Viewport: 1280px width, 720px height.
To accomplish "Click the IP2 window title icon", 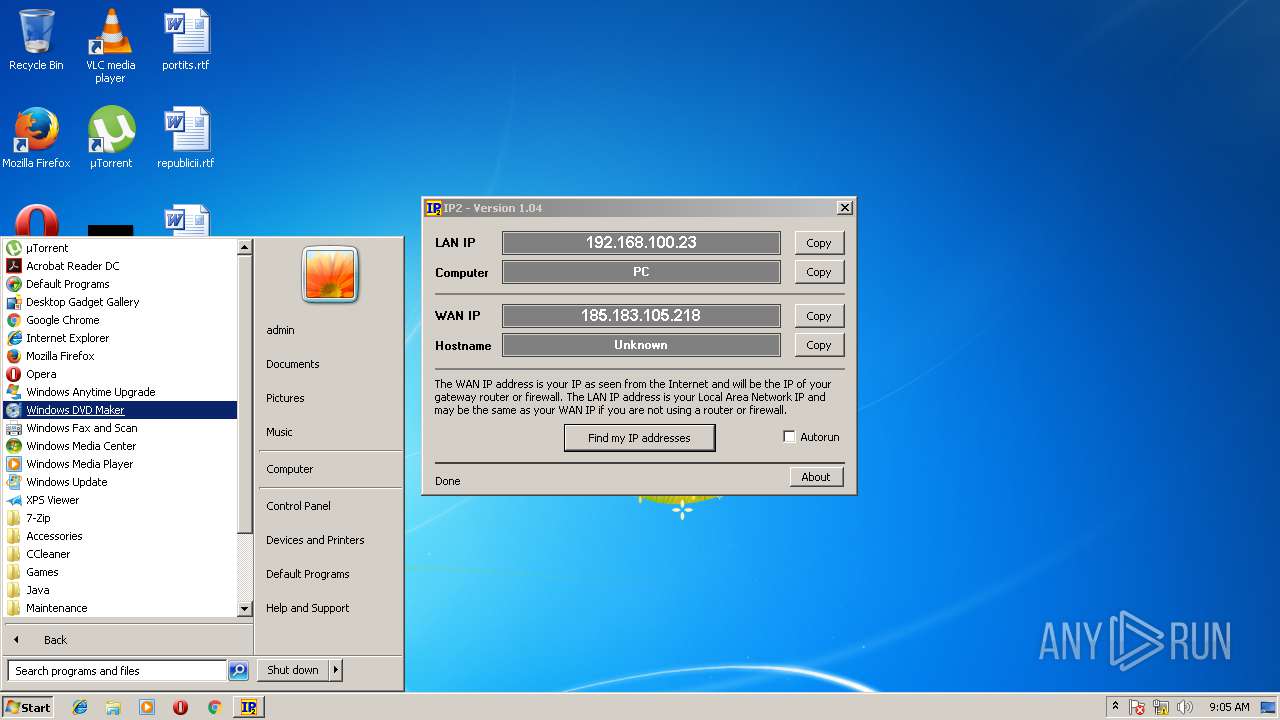I will click(x=433, y=208).
